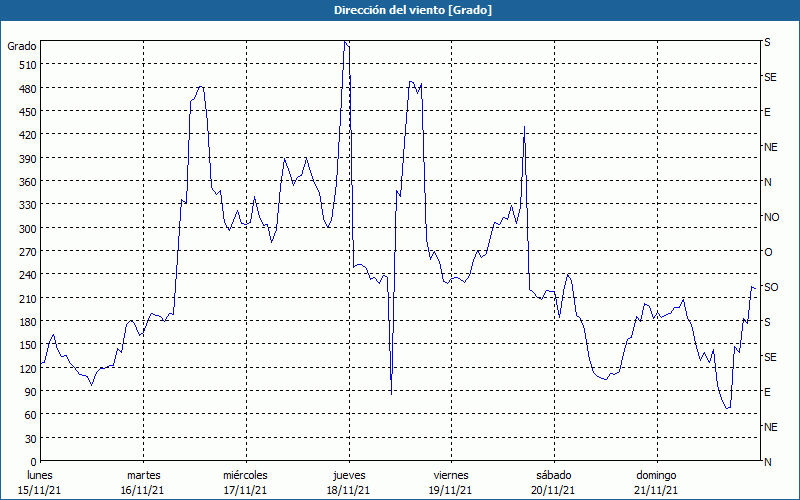The image size is (800, 500).
Task: Click the 90 y-axis label
Action: (31, 392)
